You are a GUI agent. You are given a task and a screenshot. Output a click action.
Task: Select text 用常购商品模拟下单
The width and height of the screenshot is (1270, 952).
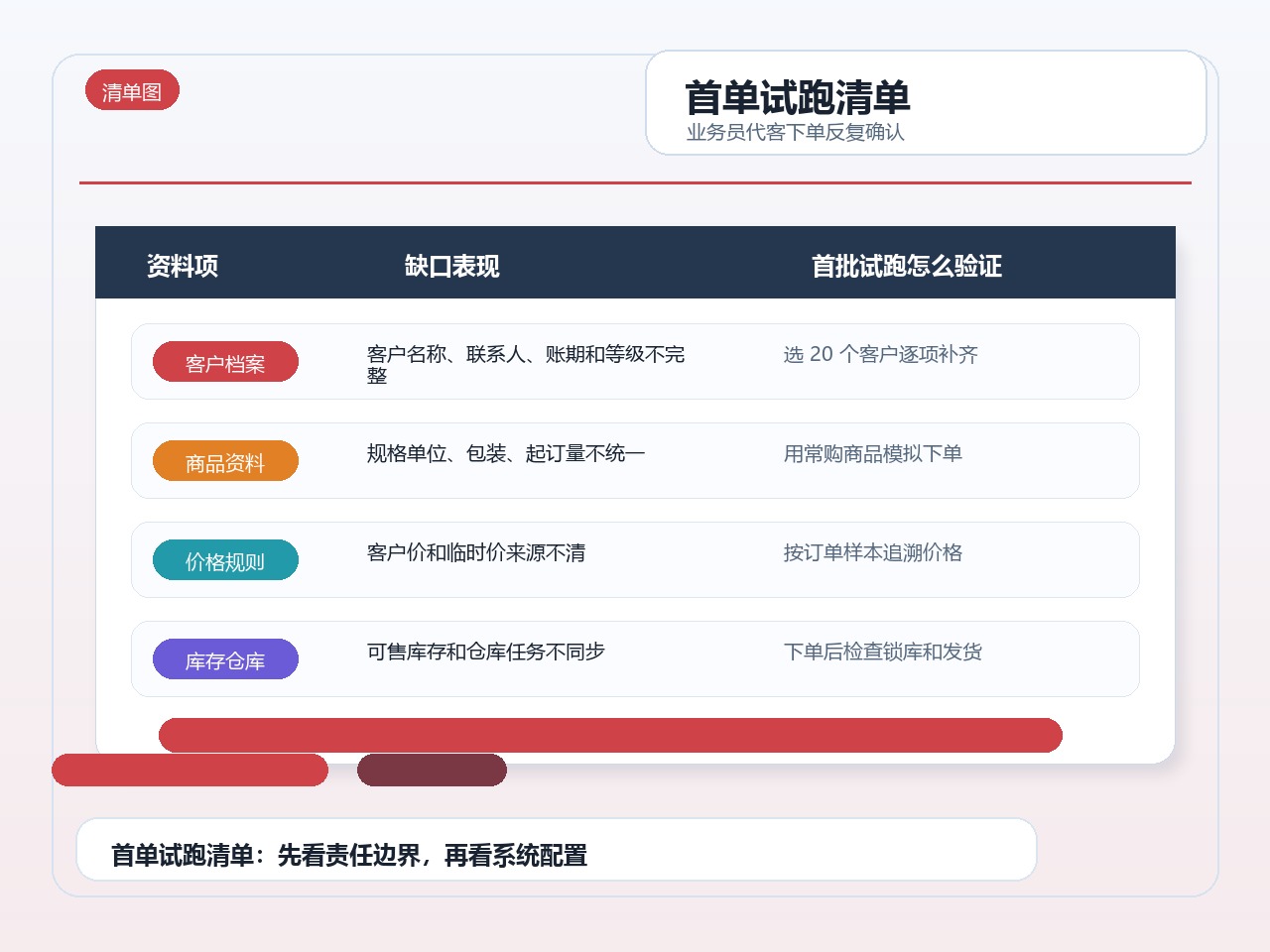tap(873, 453)
